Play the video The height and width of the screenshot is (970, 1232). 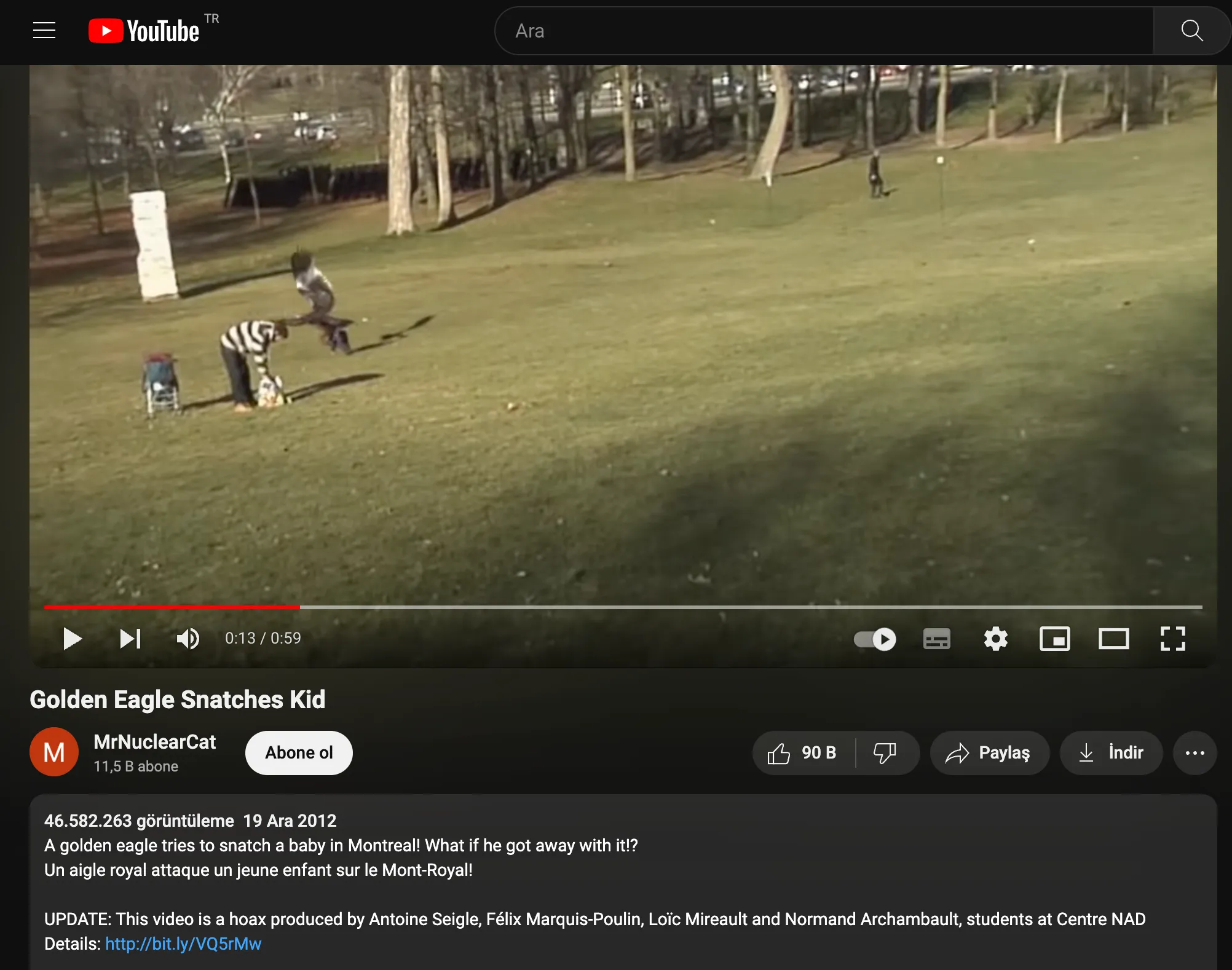pos(73,639)
